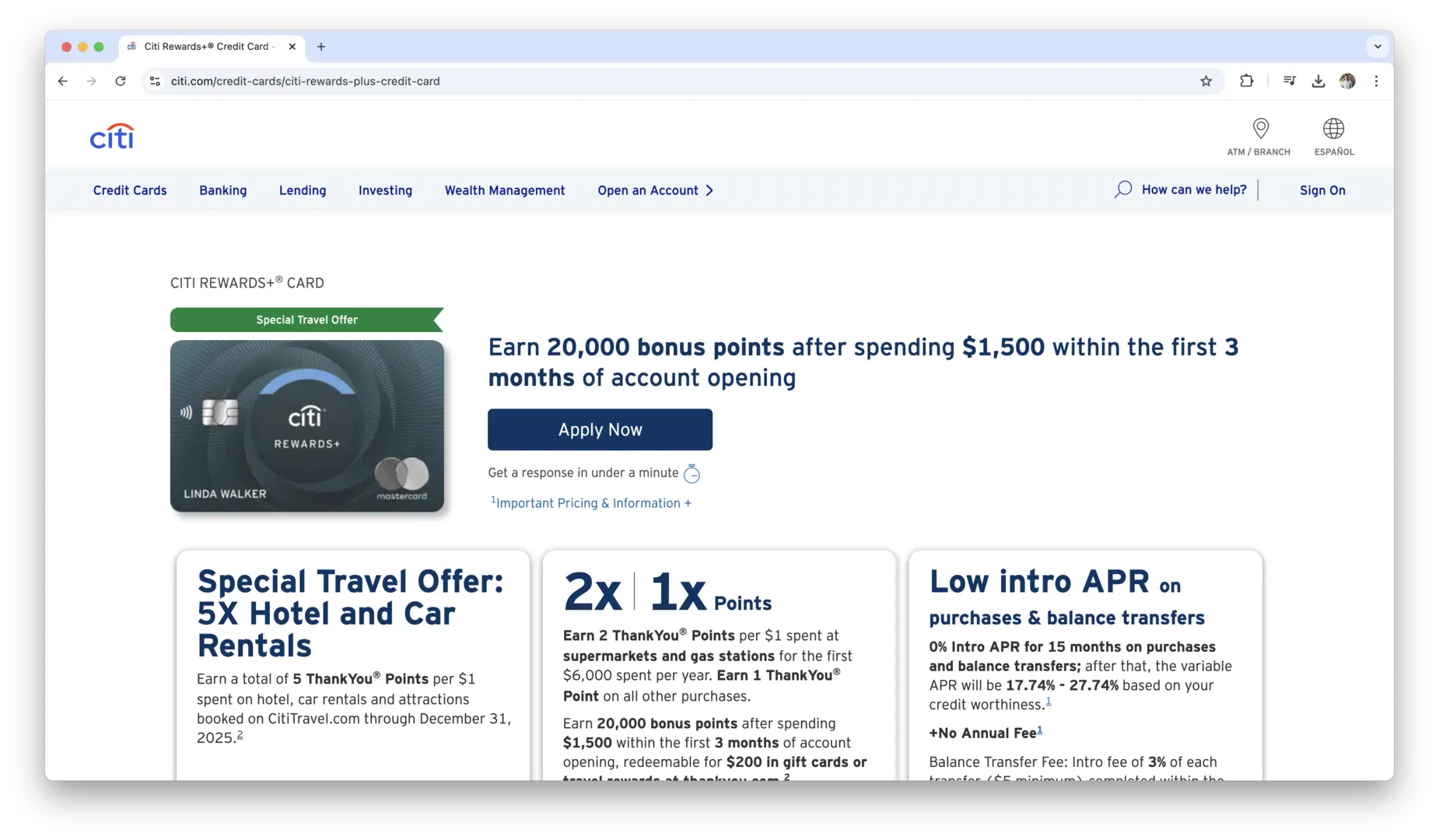Screen dimensions: 1439x840
Task: Click the Special Travel Offer green banner
Action: coord(307,320)
